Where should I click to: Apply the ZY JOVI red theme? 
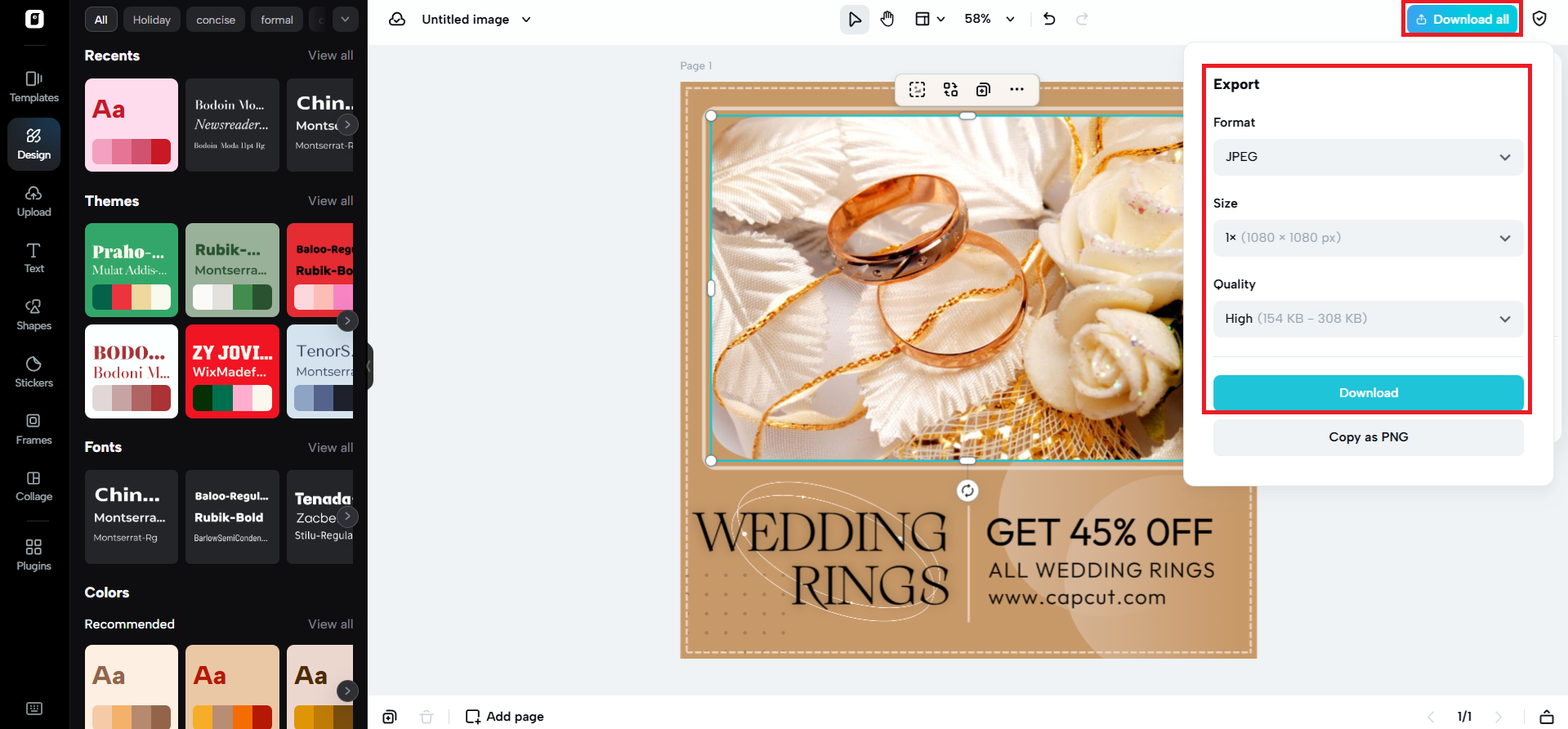[x=232, y=372]
